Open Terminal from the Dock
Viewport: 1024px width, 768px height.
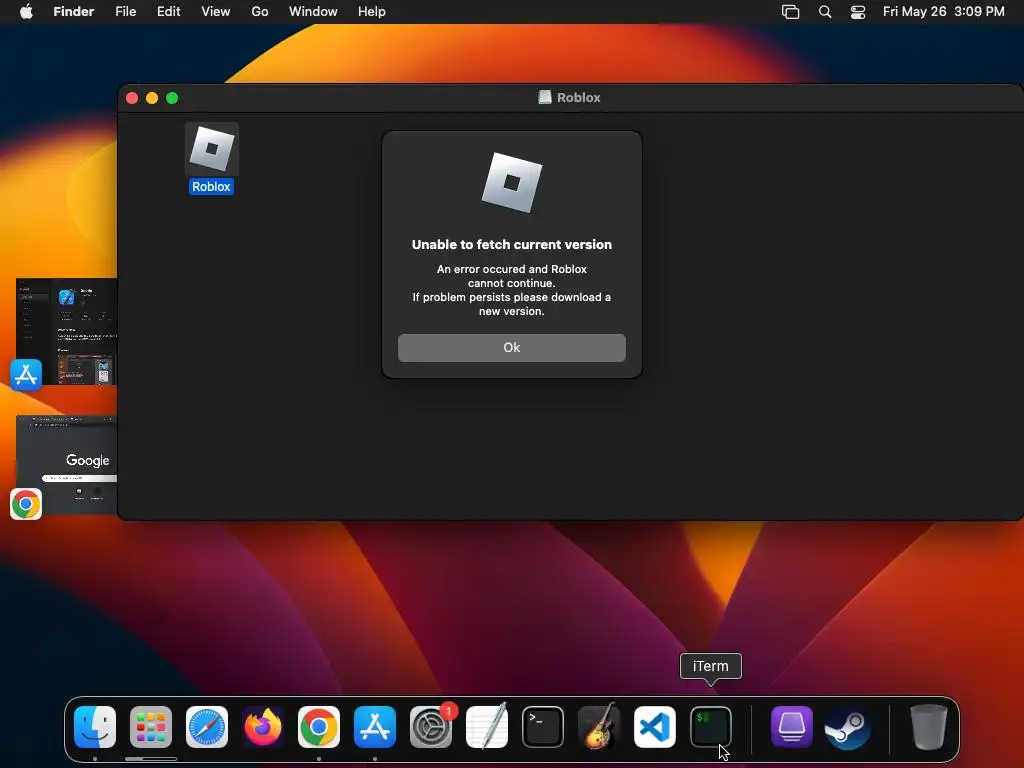(543, 727)
